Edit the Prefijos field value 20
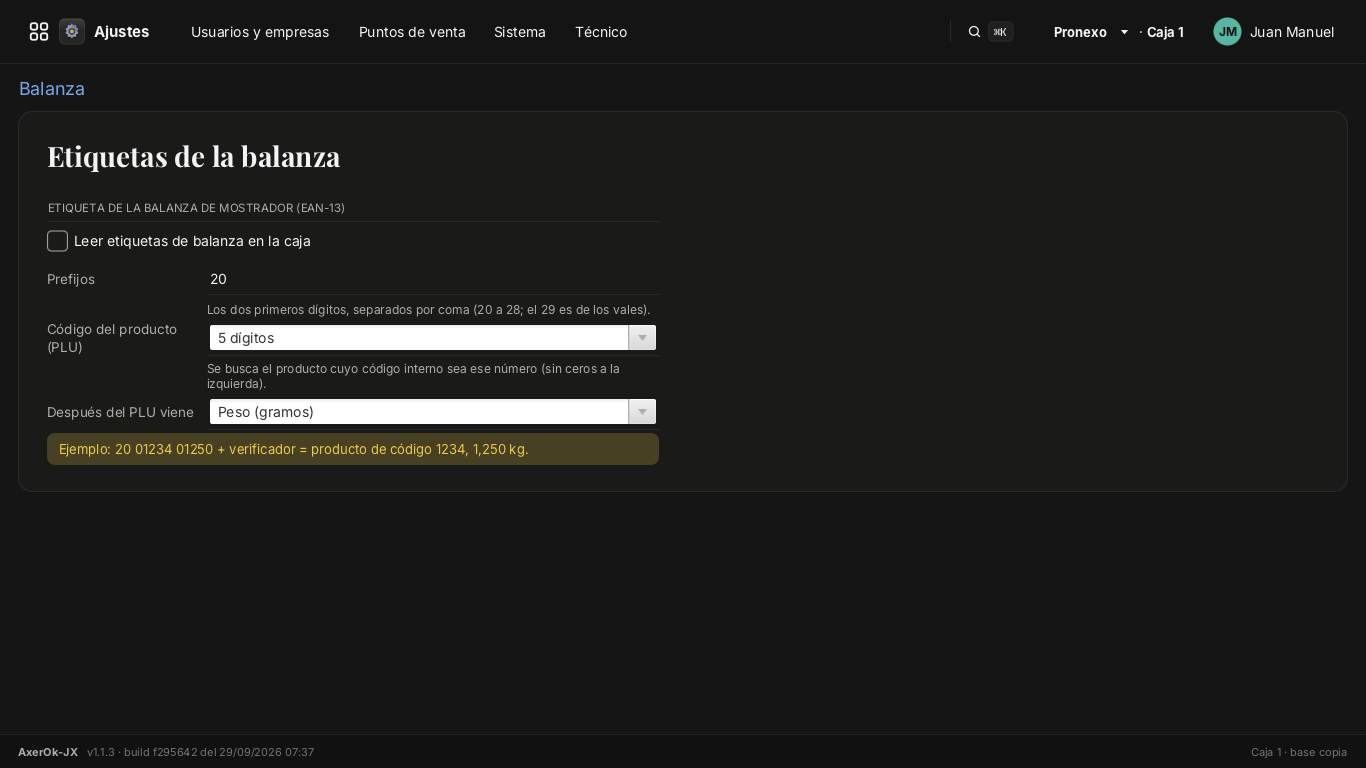Viewport: 1366px width, 768px height. (x=433, y=279)
